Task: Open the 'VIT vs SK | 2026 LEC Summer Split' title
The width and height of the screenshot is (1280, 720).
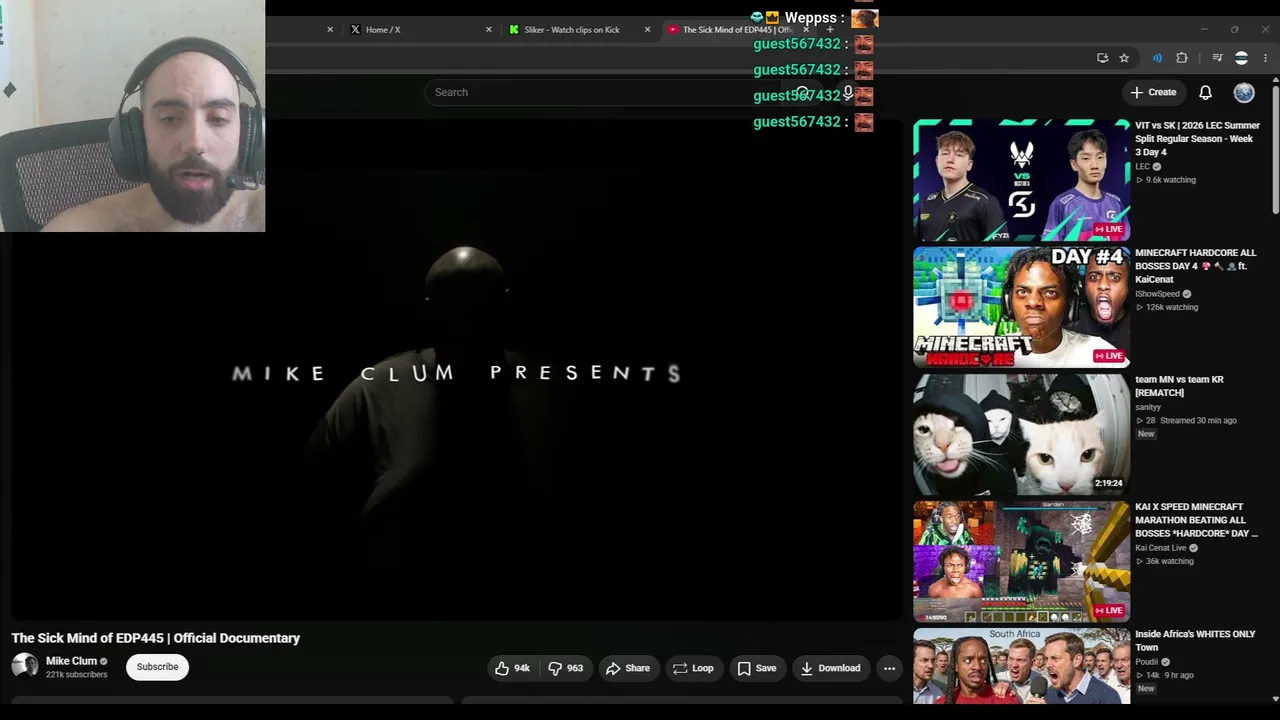Action: (x=1197, y=139)
